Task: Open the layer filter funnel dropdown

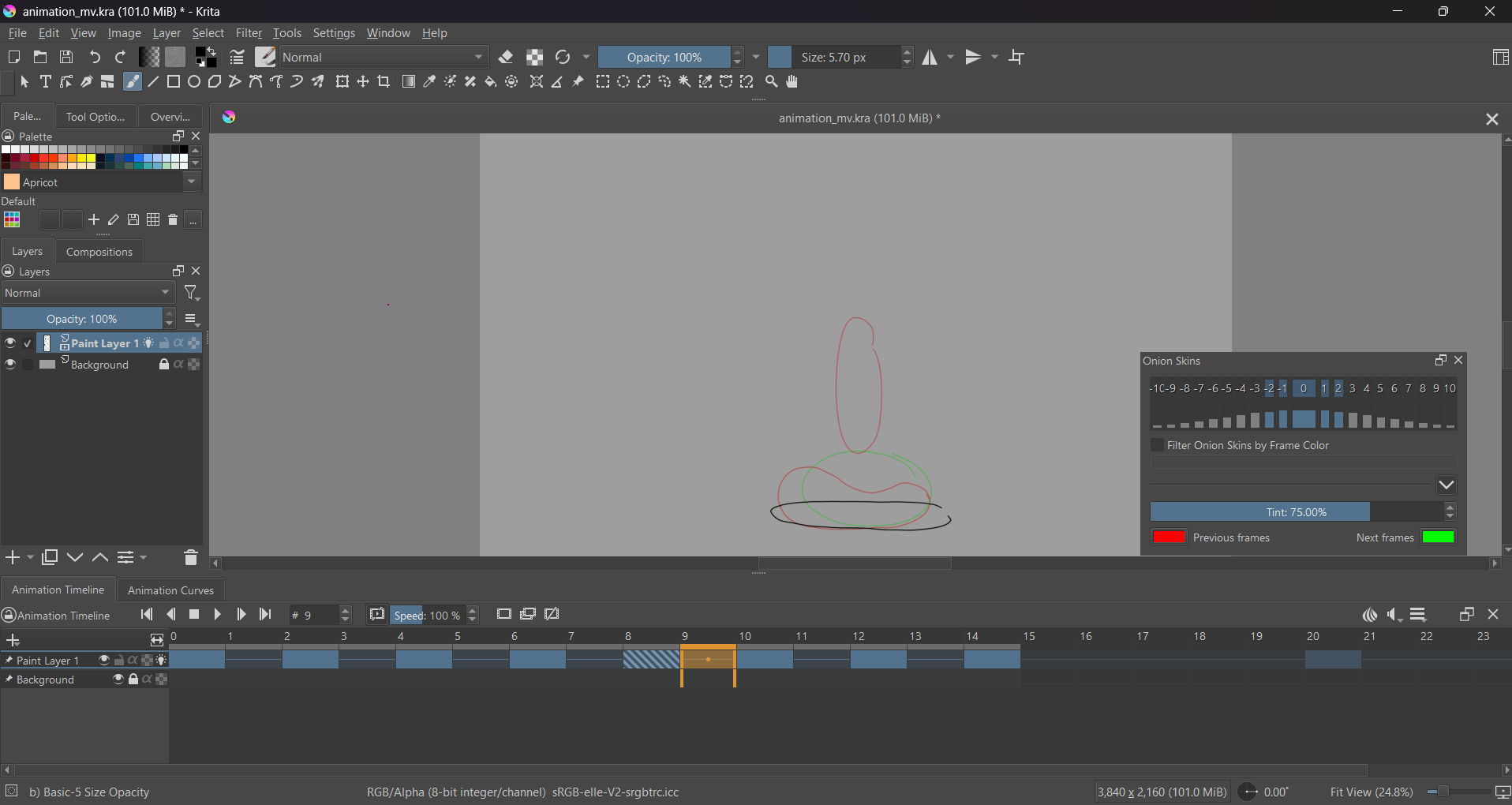Action: pyautogui.click(x=192, y=294)
